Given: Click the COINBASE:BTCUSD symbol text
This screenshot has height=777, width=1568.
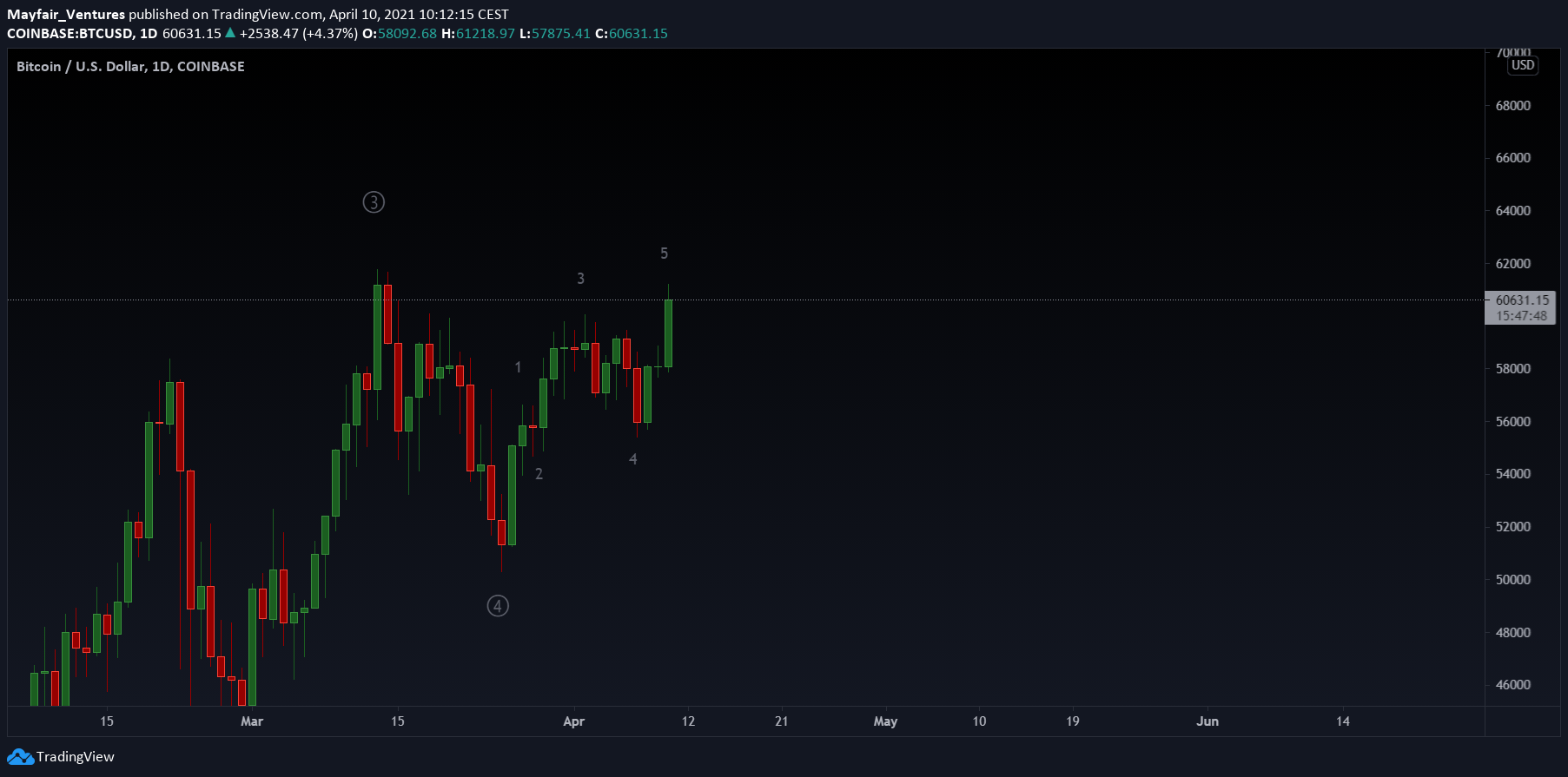Looking at the screenshot, I should (70, 34).
